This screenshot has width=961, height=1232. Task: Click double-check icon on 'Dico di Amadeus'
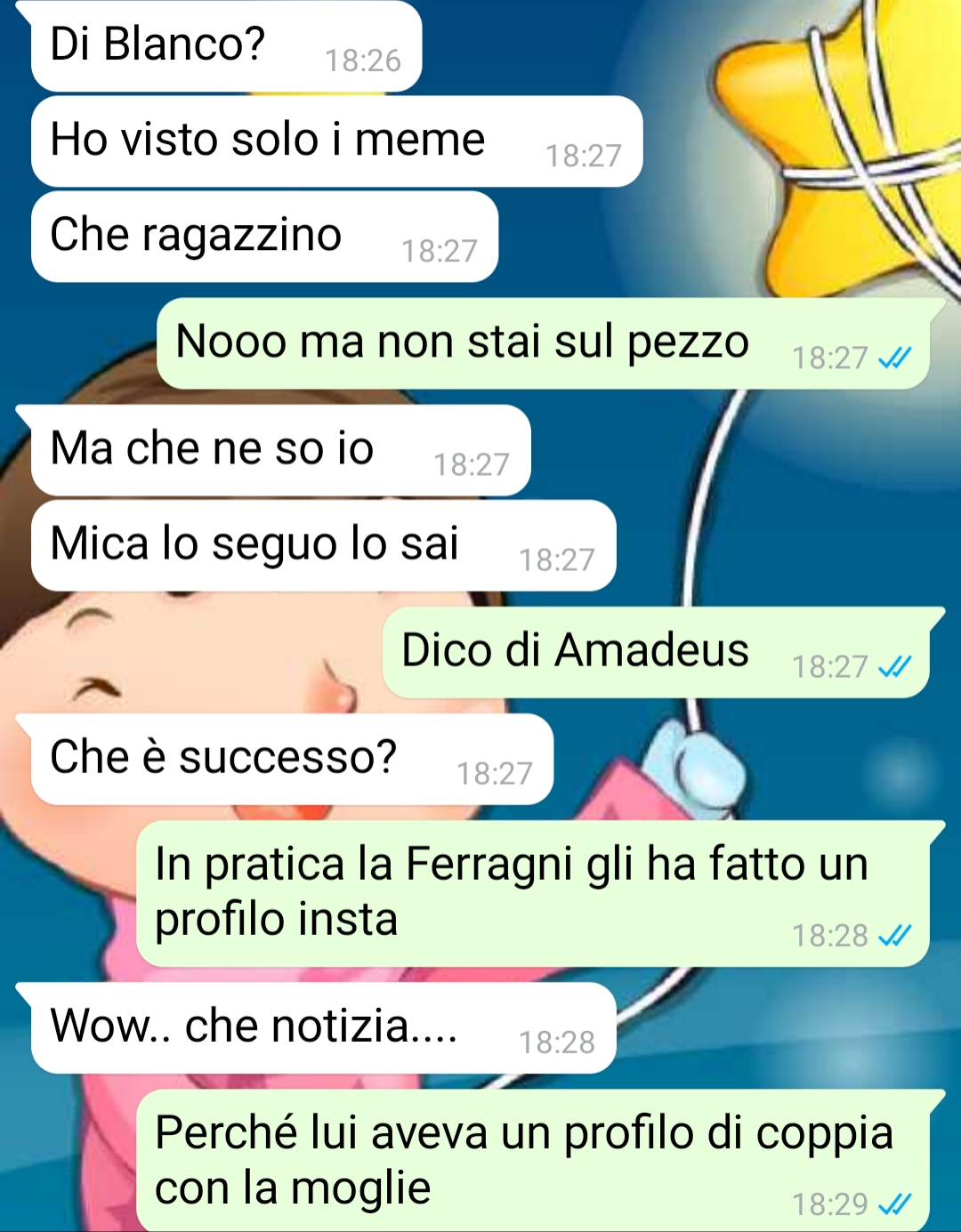click(x=894, y=666)
